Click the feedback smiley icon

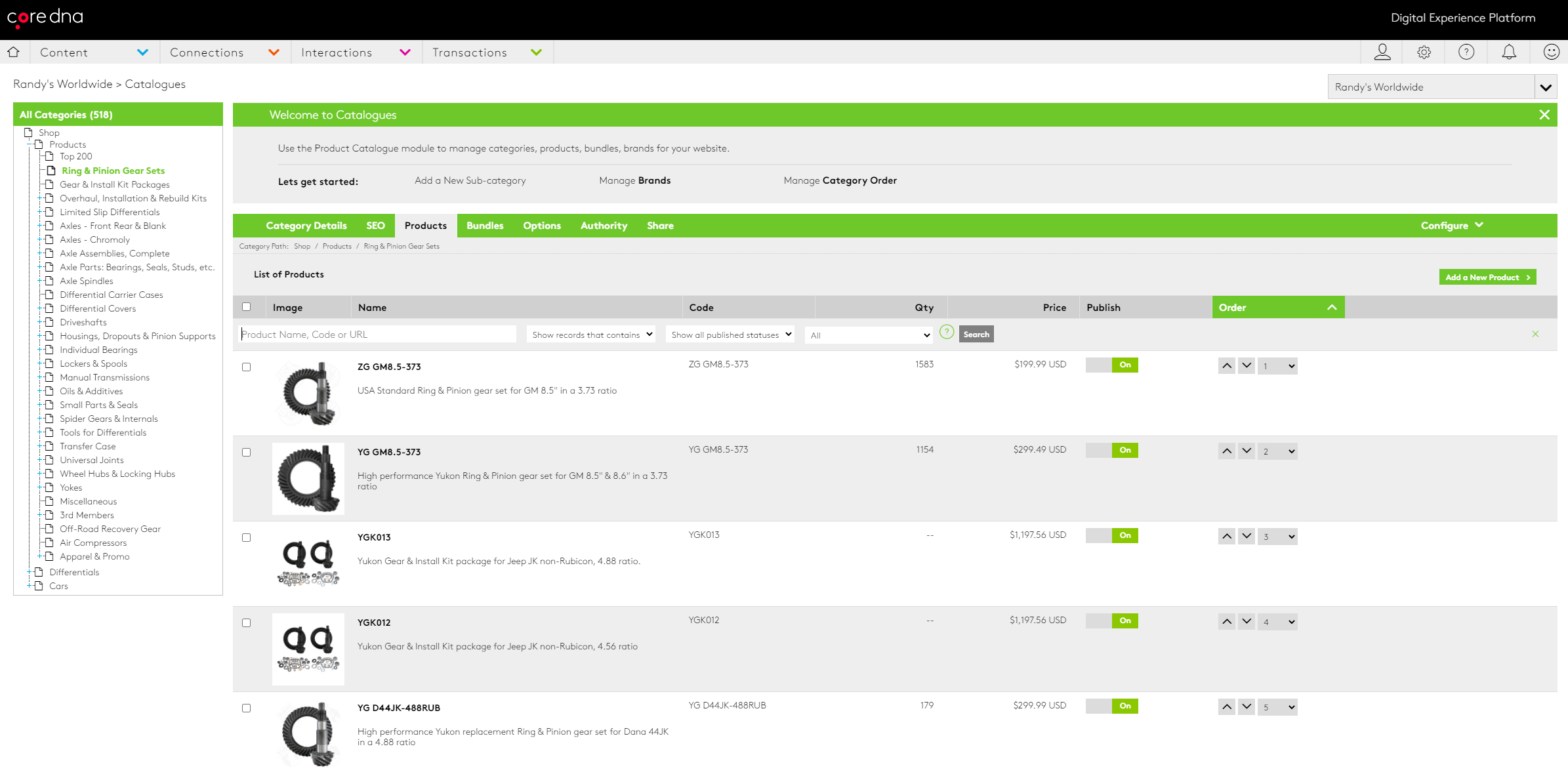[1551, 52]
